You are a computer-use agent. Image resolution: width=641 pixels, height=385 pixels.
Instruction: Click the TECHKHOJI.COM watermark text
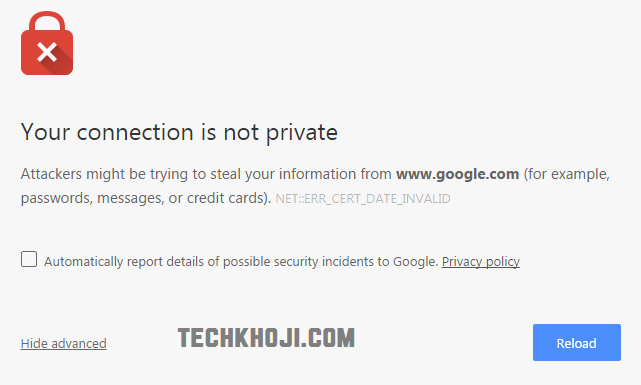tap(266, 338)
